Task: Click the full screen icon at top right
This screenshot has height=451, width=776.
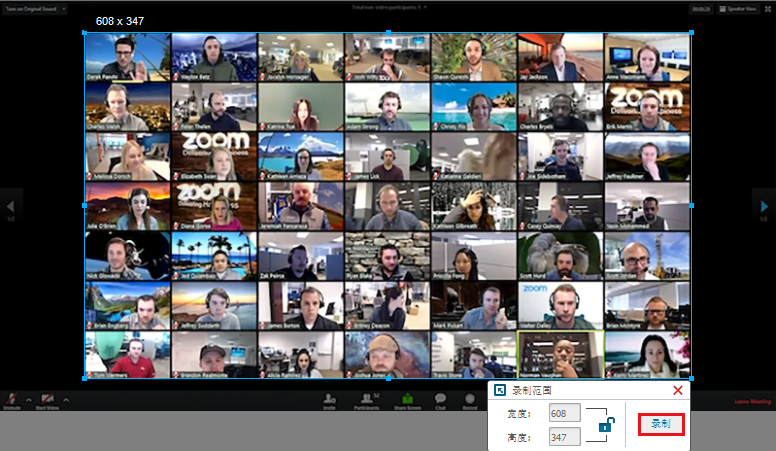Action: pos(768,9)
